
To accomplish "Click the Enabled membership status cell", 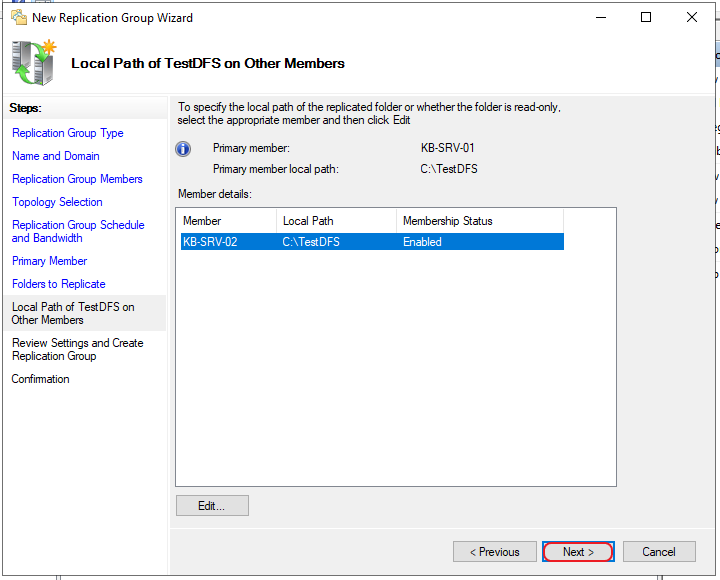I will [x=422, y=242].
